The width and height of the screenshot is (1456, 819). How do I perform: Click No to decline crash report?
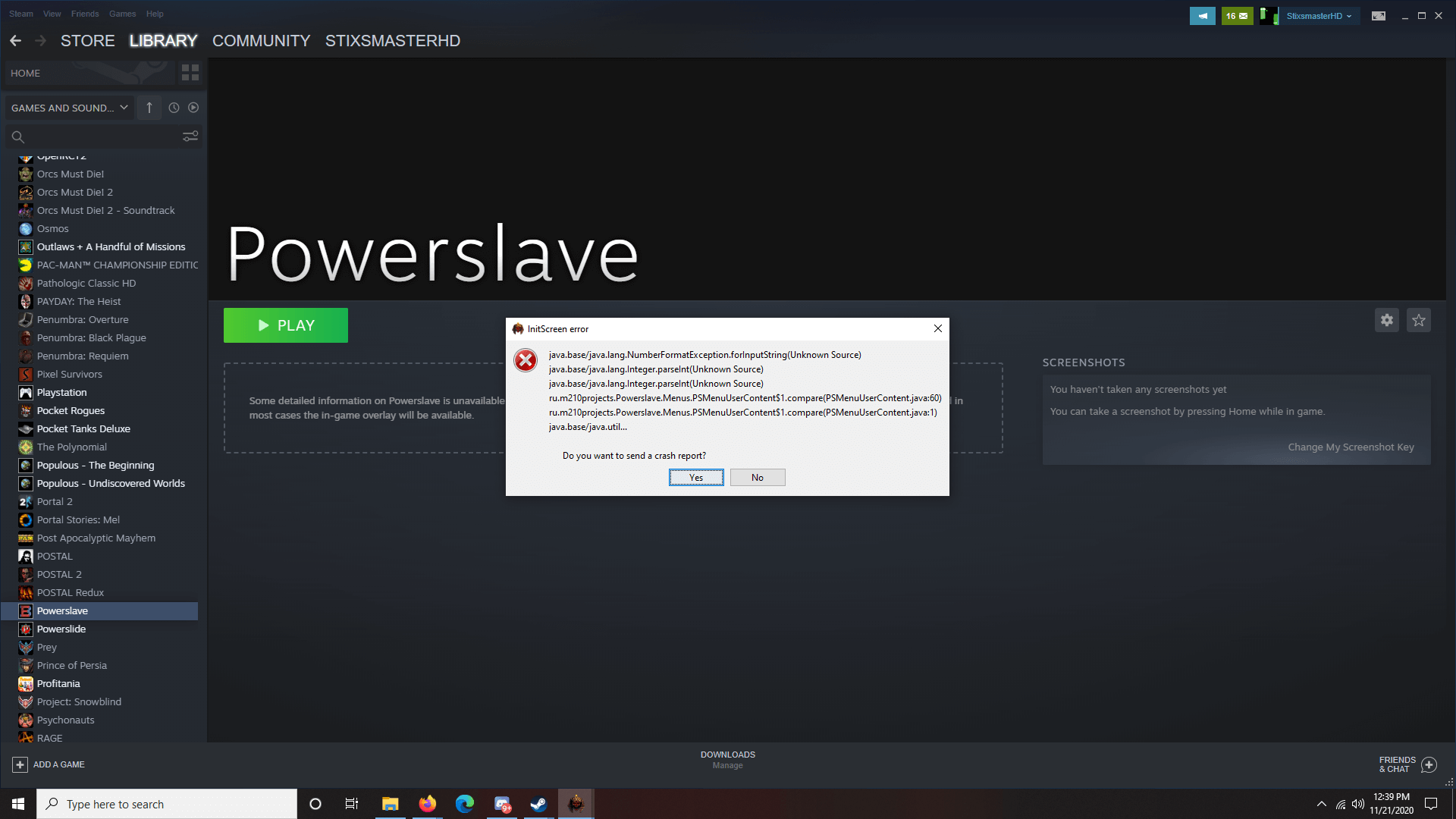tap(758, 477)
